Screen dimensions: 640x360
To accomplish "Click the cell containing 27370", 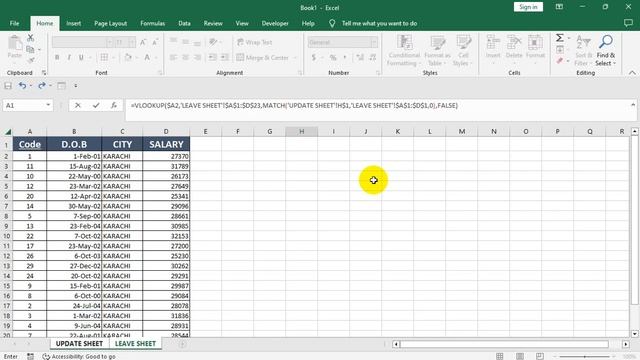I will click(166, 156).
